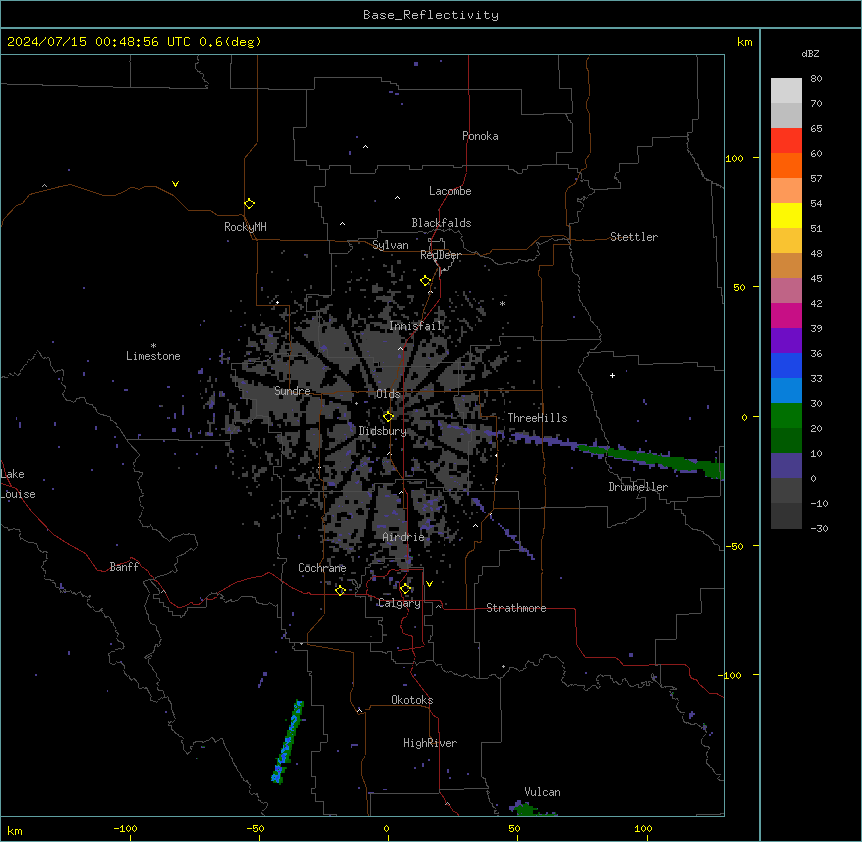862x842 pixels.
Task: Click the Sundre town label
Action: (292, 391)
